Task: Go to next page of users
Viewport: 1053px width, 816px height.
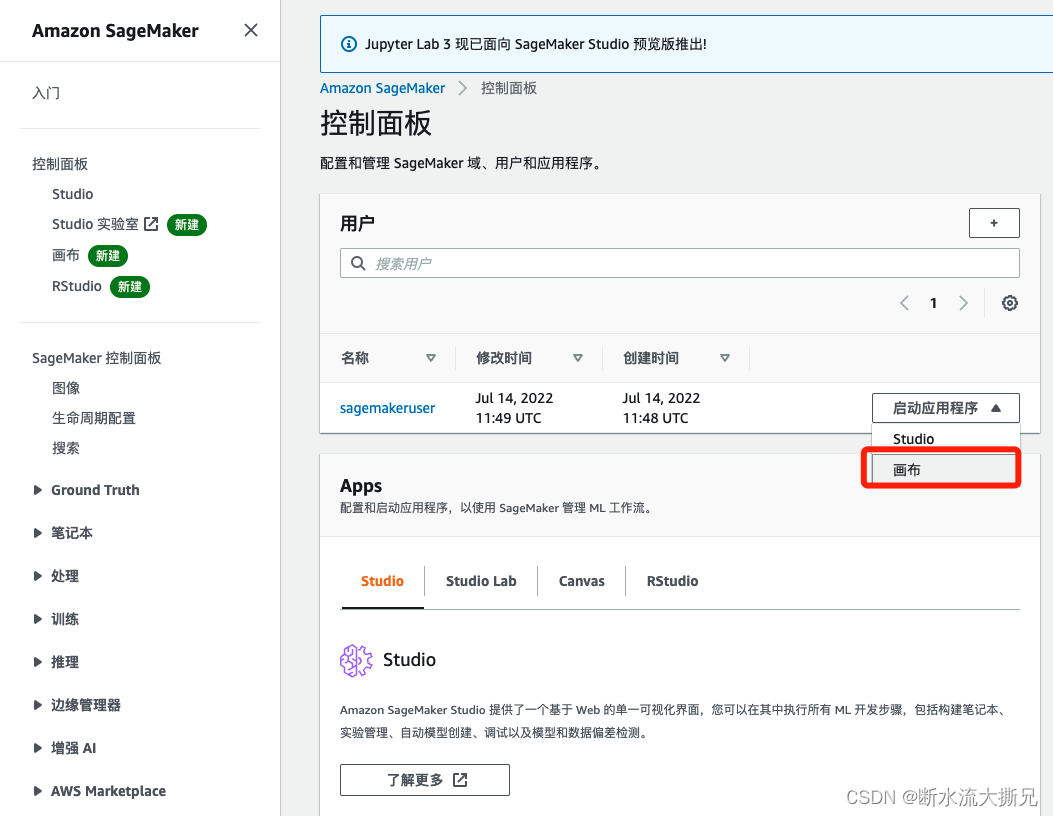Action: tap(964, 303)
